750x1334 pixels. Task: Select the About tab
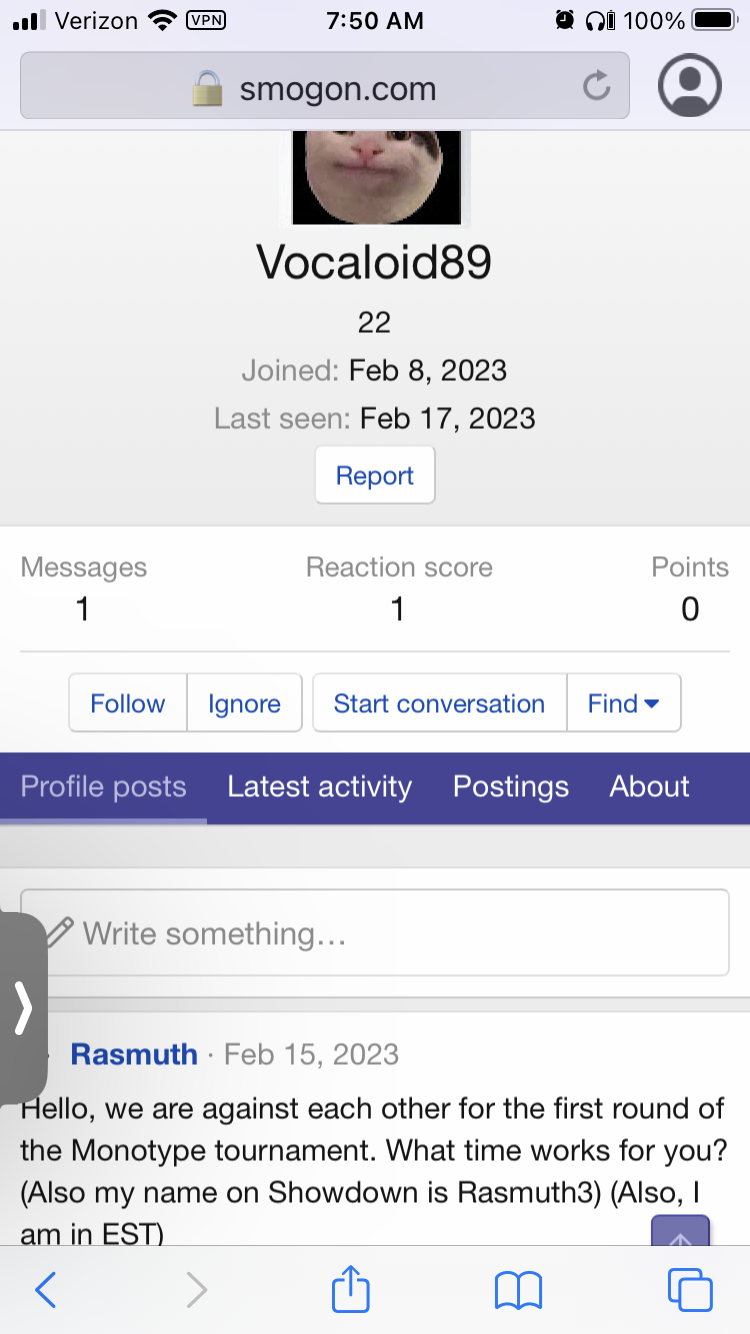(649, 787)
